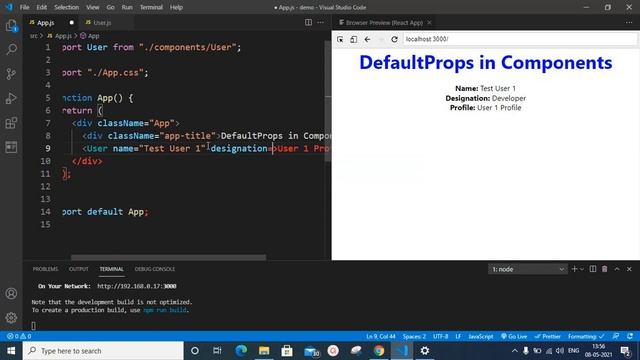Click the App.js breadcrumb item

pyautogui.click(x=60, y=36)
